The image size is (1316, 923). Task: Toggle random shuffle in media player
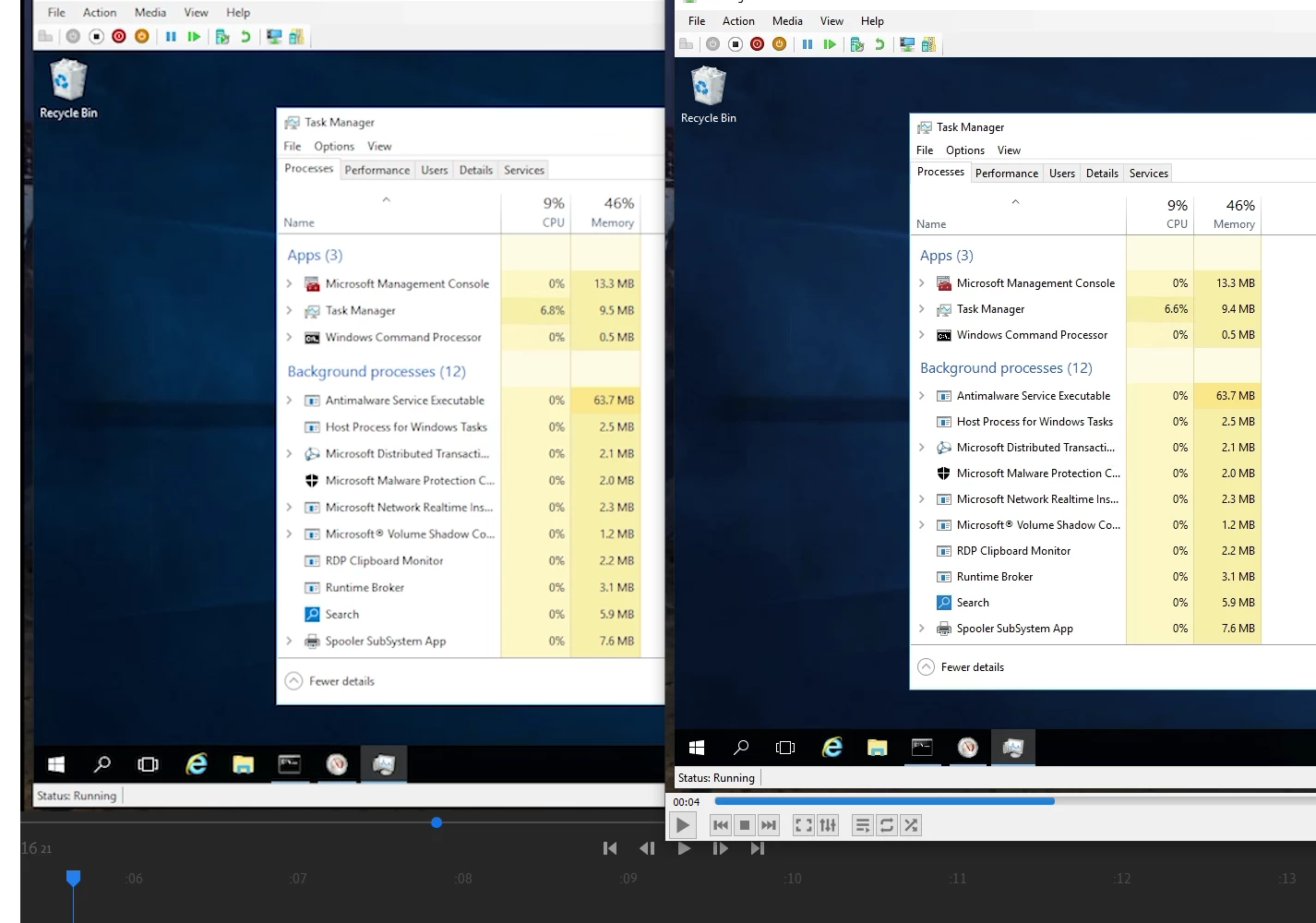click(x=911, y=825)
